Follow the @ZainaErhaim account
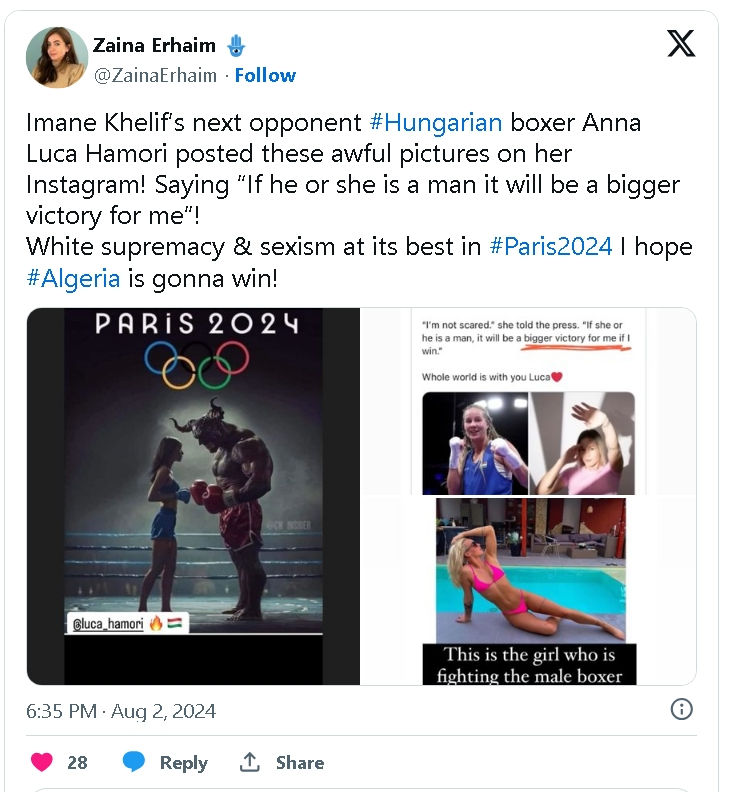The image size is (748, 792). [x=265, y=75]
